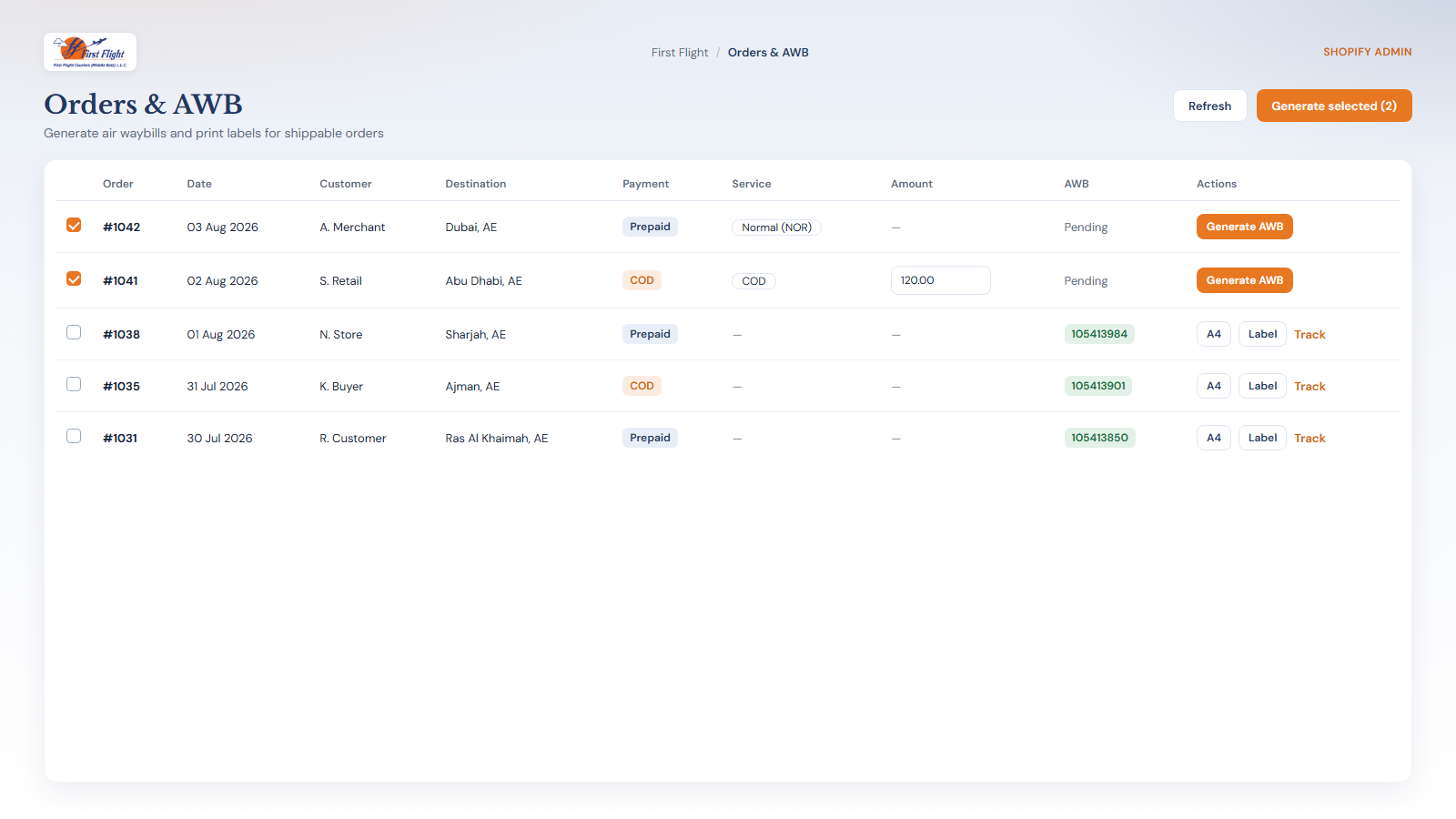Click the First Flight logo
Screen dimensions: 1456x819
(90, 52)
